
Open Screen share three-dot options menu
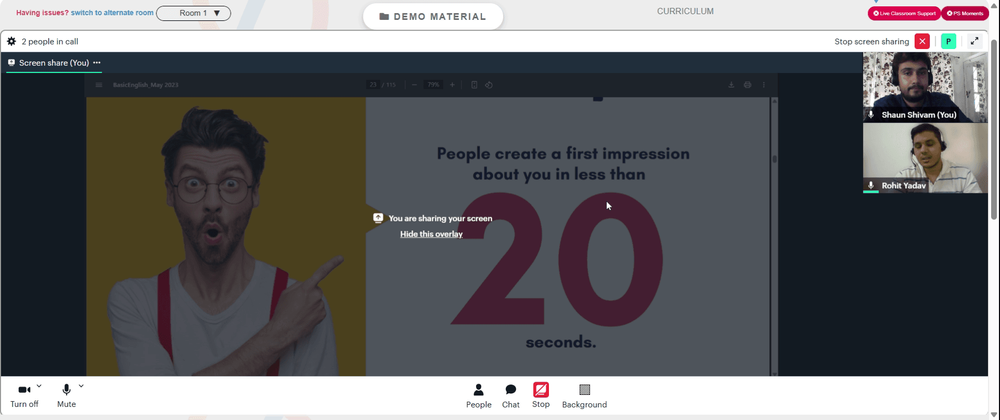pos(97,62)
